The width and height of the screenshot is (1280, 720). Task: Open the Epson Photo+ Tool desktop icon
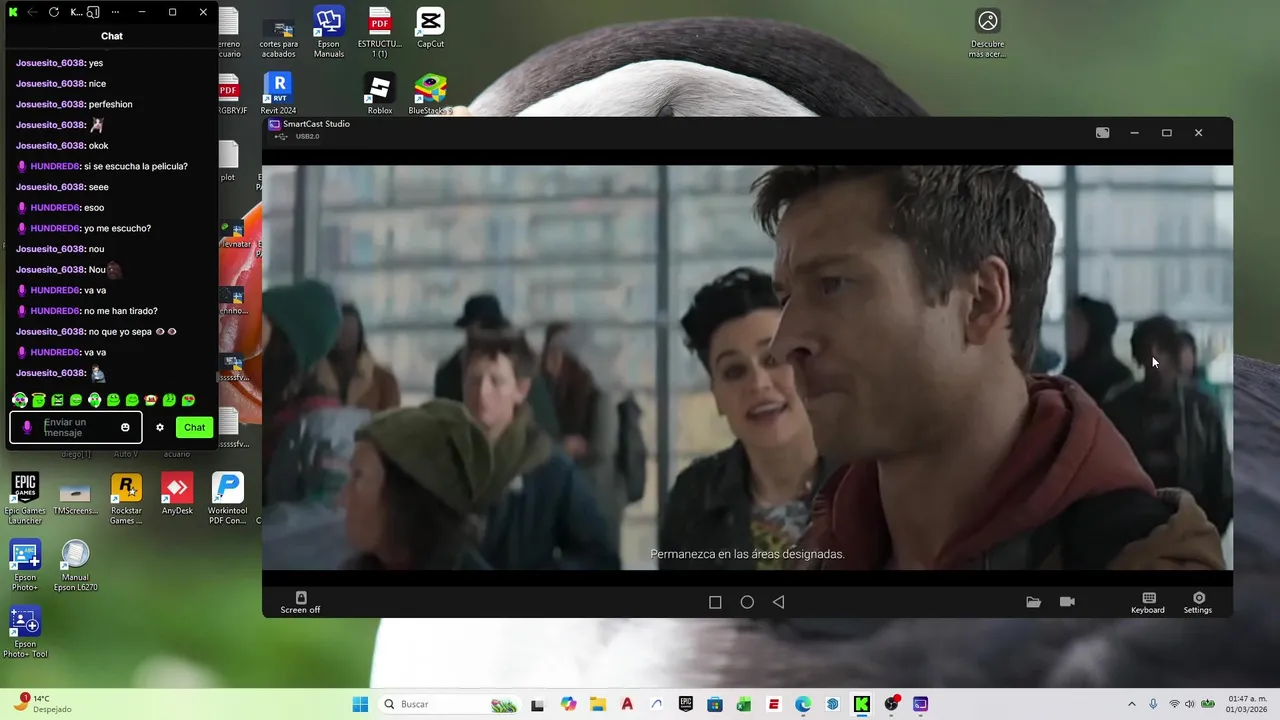[25, 632]
